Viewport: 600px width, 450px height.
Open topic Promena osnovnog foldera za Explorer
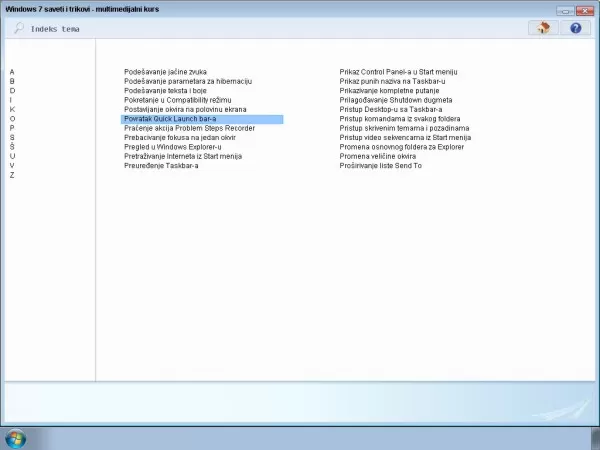pyautogui.click(x=401, y=147)
